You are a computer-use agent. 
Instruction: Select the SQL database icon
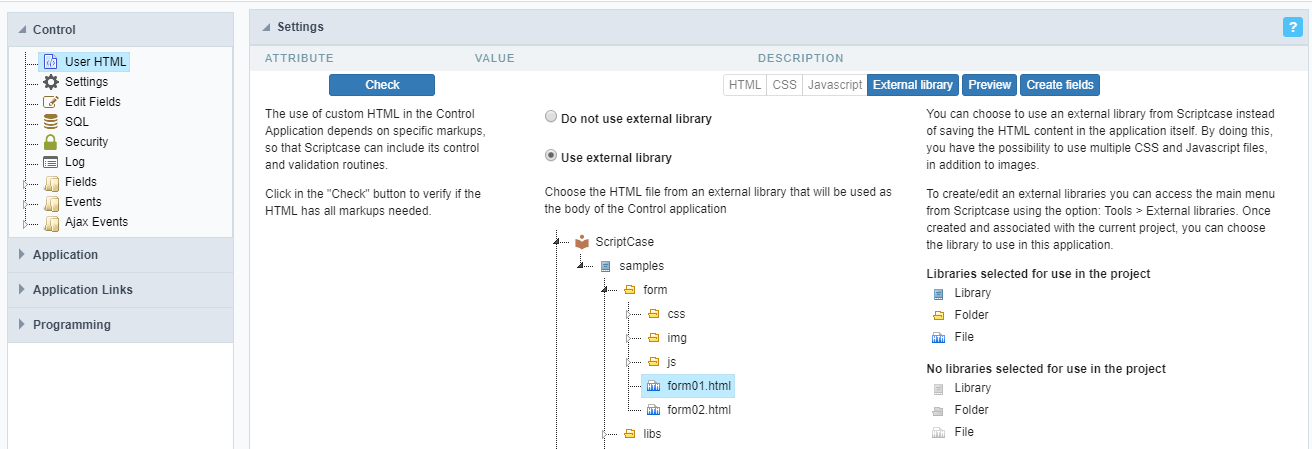tap(51, 122)
